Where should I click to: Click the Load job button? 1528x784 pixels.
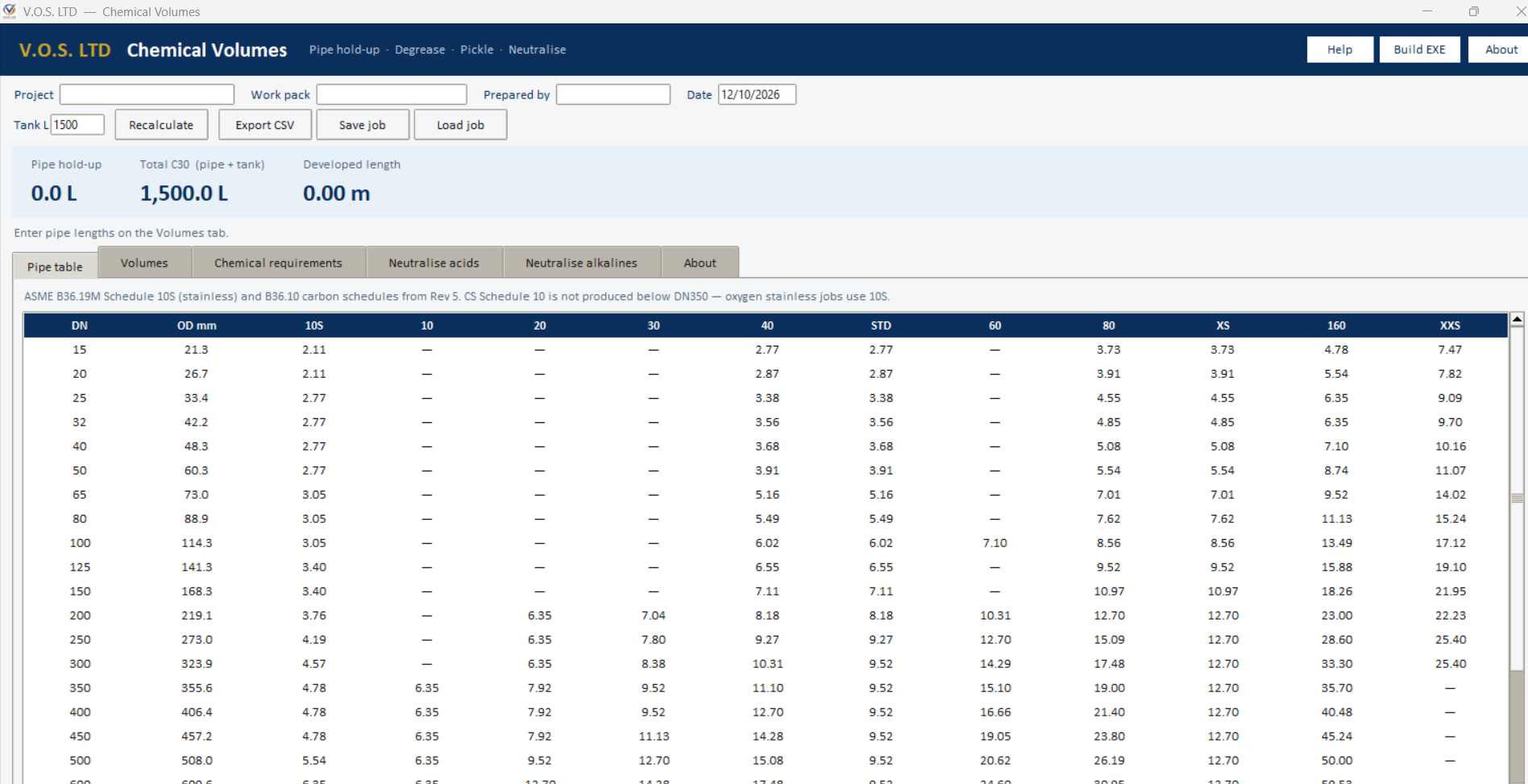pos(460,125)
